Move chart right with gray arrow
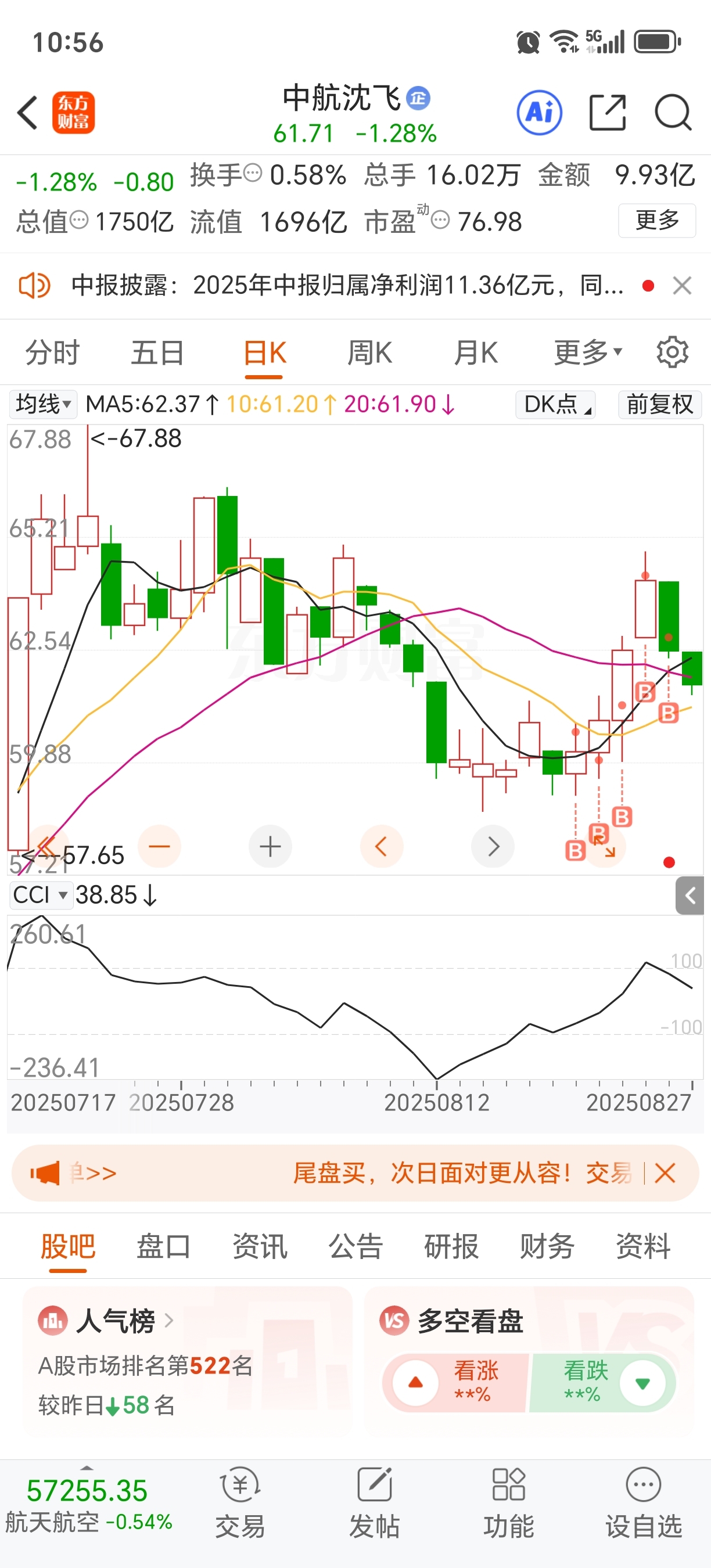This screenshot has width=711, height=1568. coord(493,846)
